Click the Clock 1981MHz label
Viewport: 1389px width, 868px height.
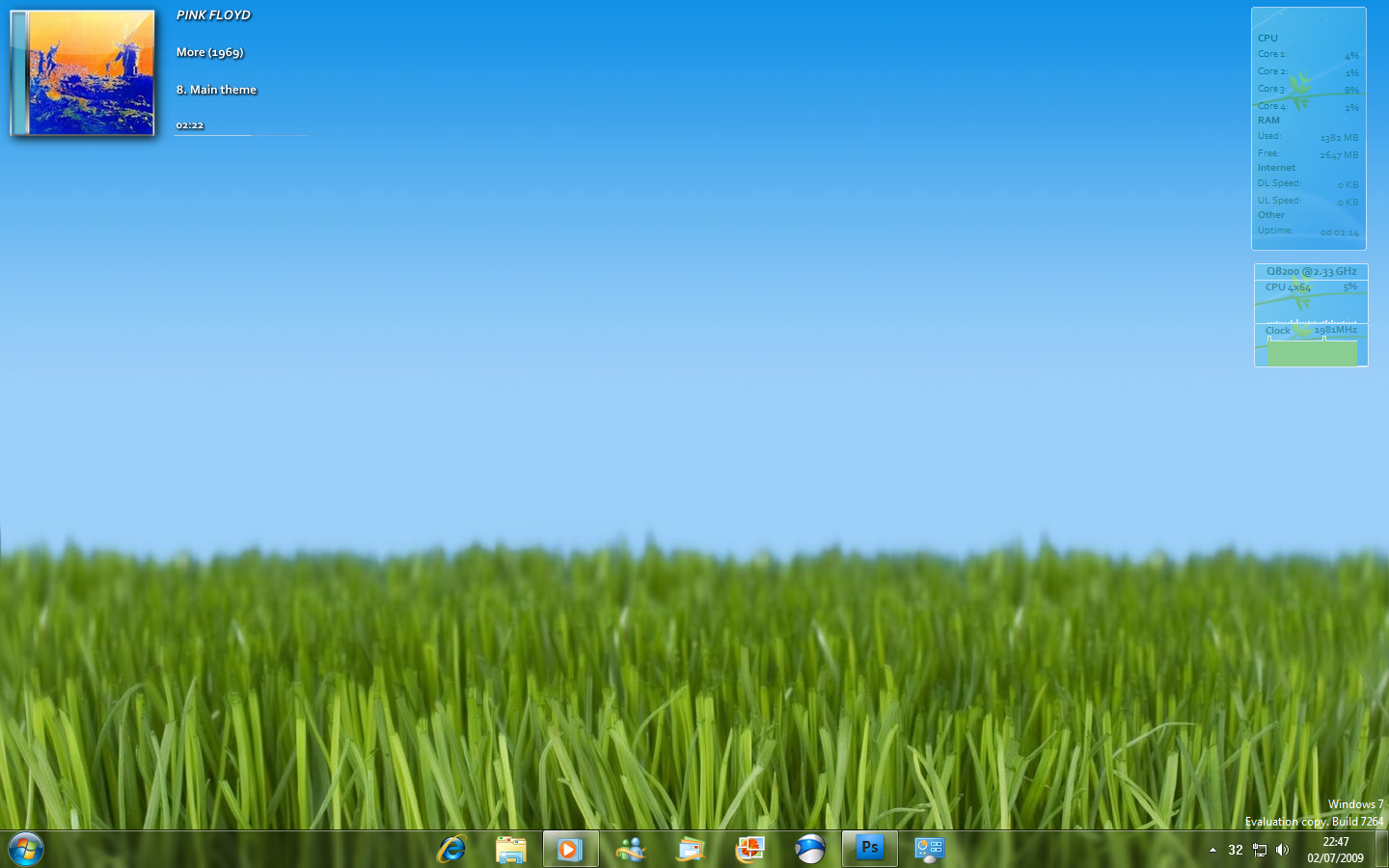1311,330
